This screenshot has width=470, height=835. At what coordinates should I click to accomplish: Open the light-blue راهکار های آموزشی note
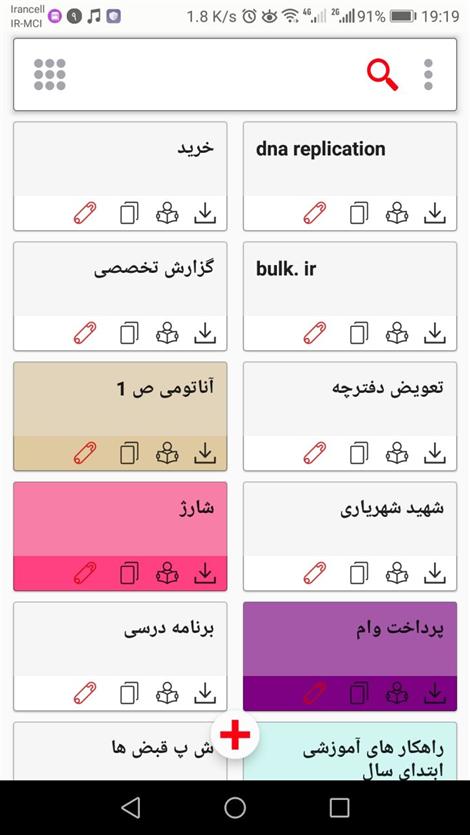click(x=350, y=751)
